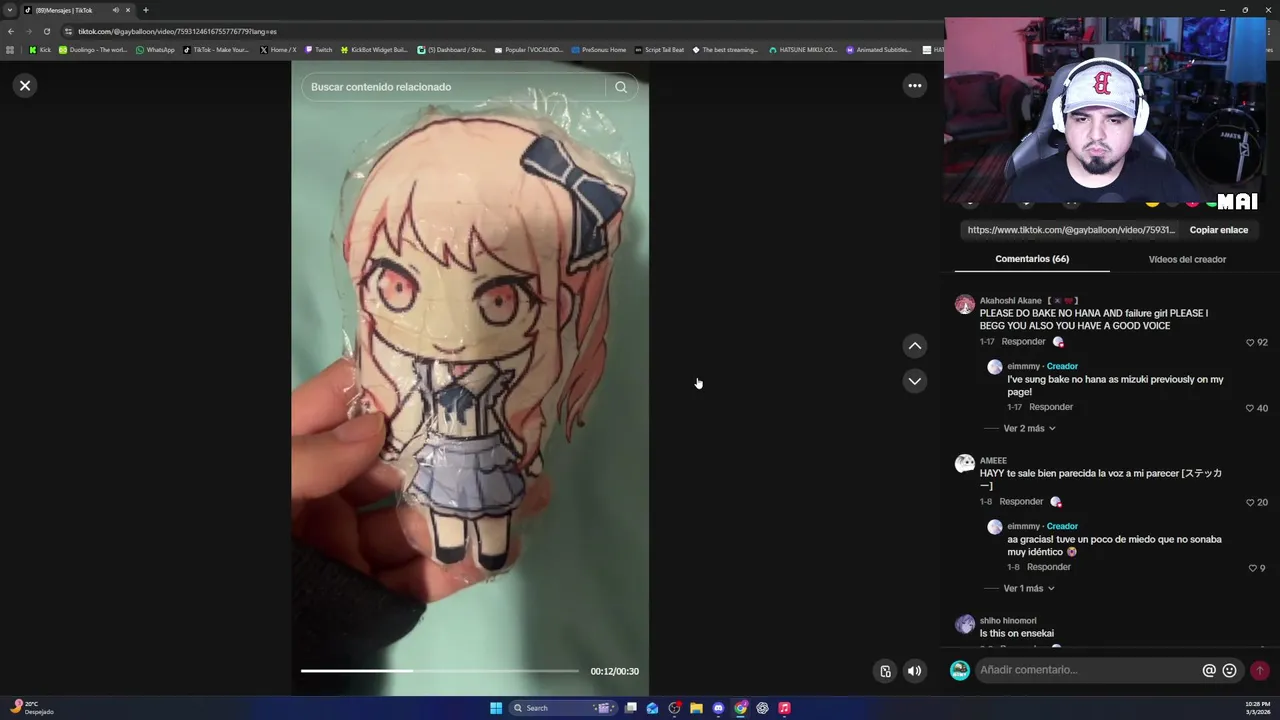Reply to Akahoshi Akane's comment via Responder
Screen dimensions: 1280x720
click(1023, 342)
